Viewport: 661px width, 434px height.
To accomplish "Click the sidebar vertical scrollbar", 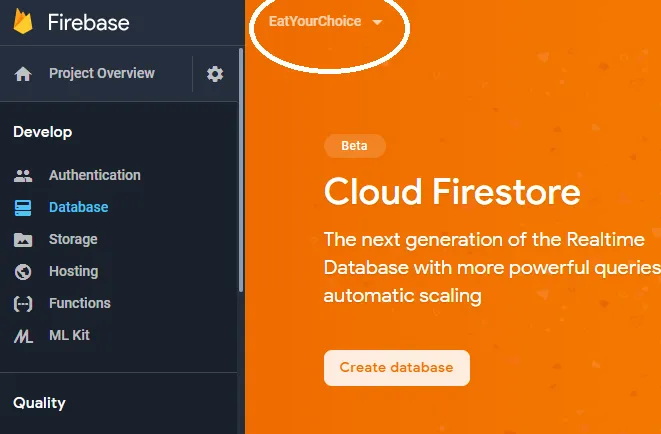I will click(241, 200).
